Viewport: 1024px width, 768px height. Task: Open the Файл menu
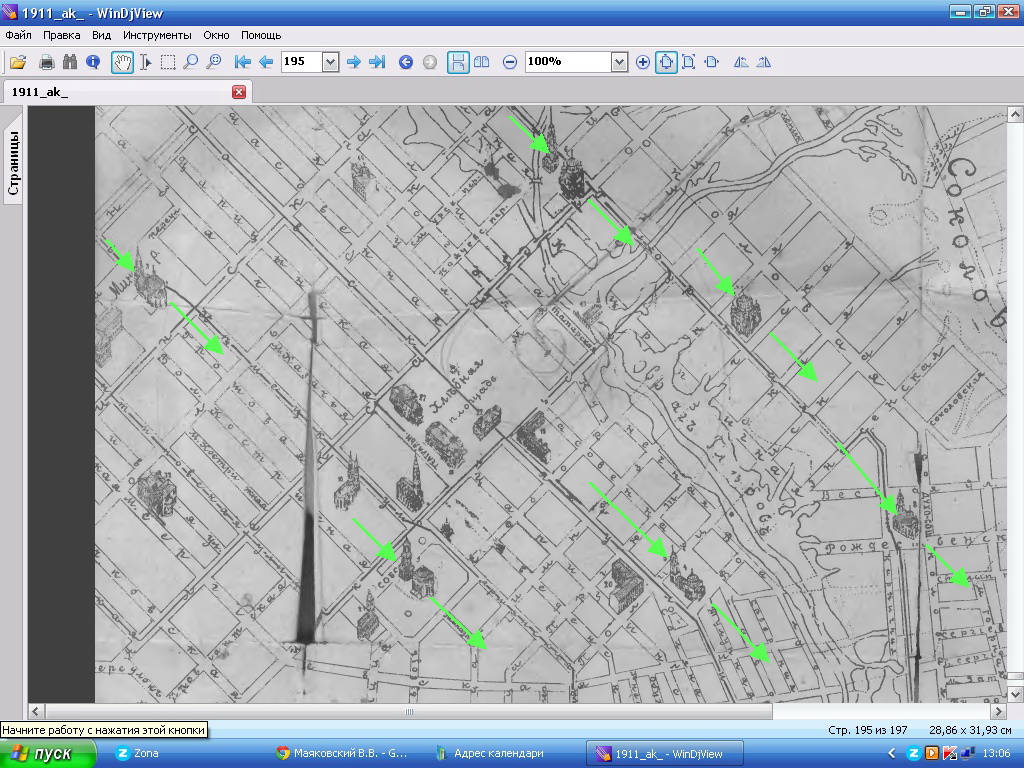coord(18,35)
